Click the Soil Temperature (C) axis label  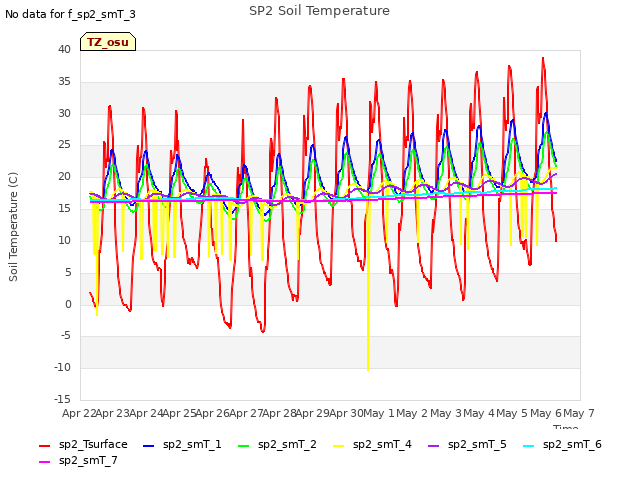(13, 227)
